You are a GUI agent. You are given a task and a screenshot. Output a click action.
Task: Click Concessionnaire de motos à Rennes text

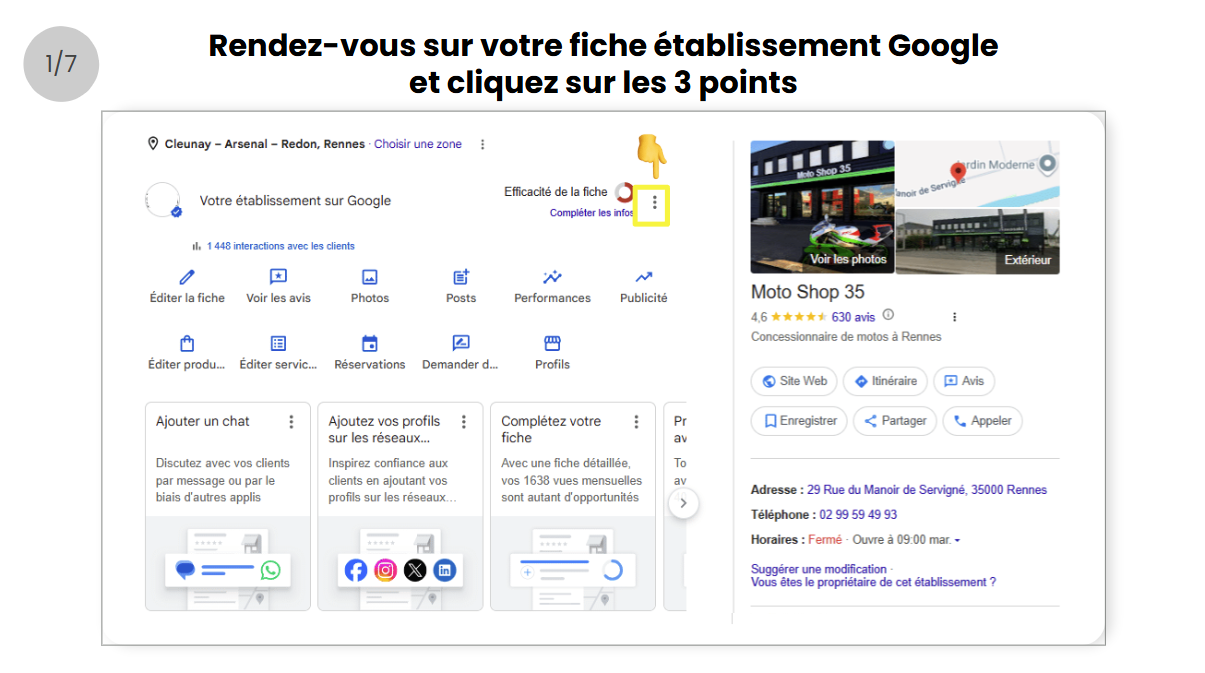[846, 337]
